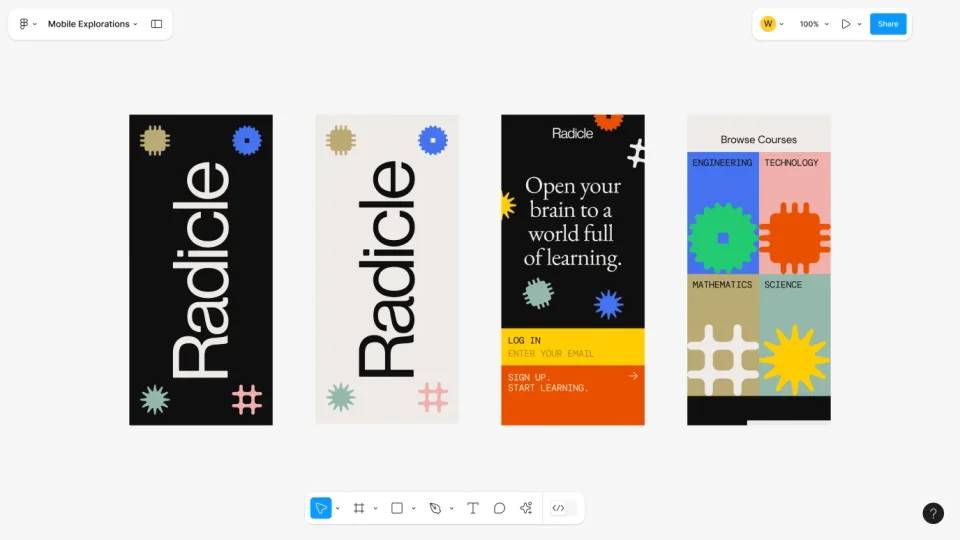Toggle the sidebar panel layout icon
960x540 pixels.
point(157,24)
